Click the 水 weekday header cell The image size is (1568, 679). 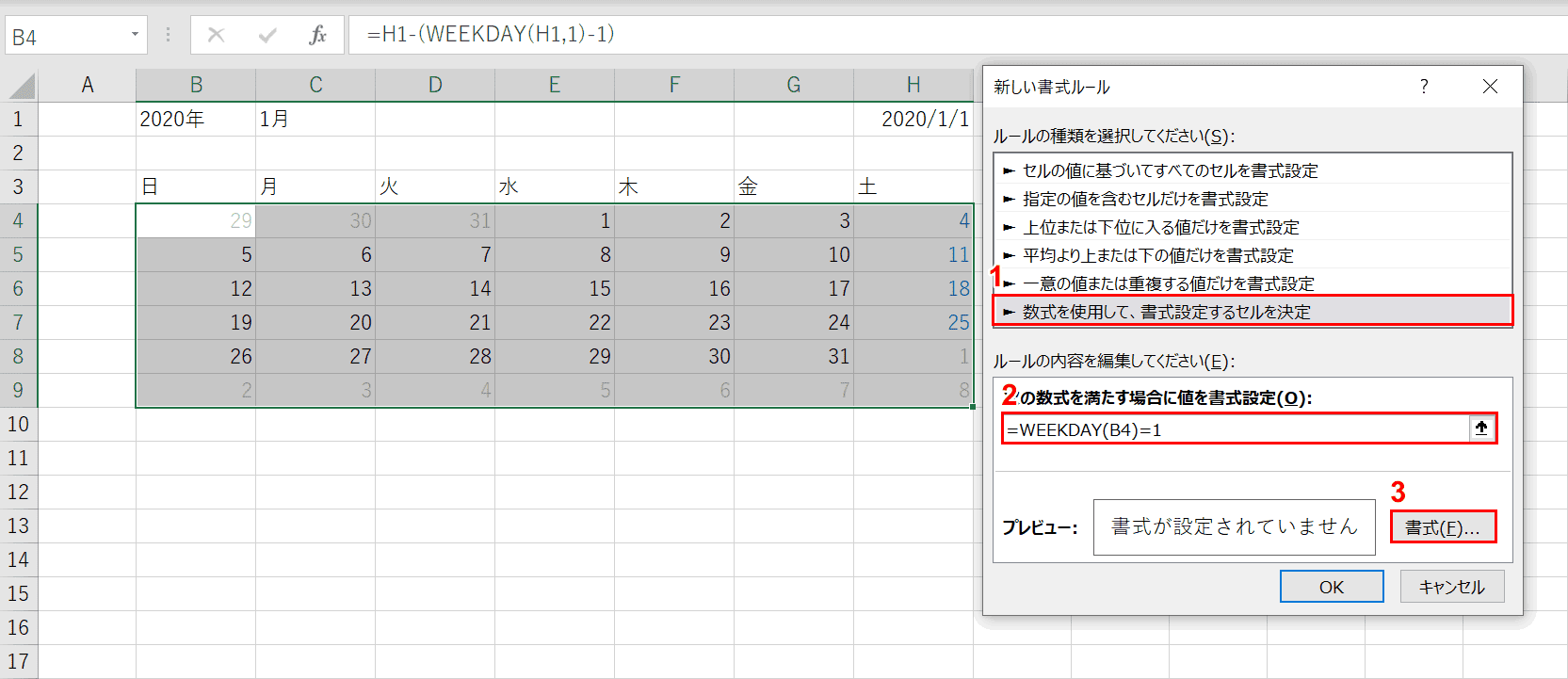pos(555,186)
